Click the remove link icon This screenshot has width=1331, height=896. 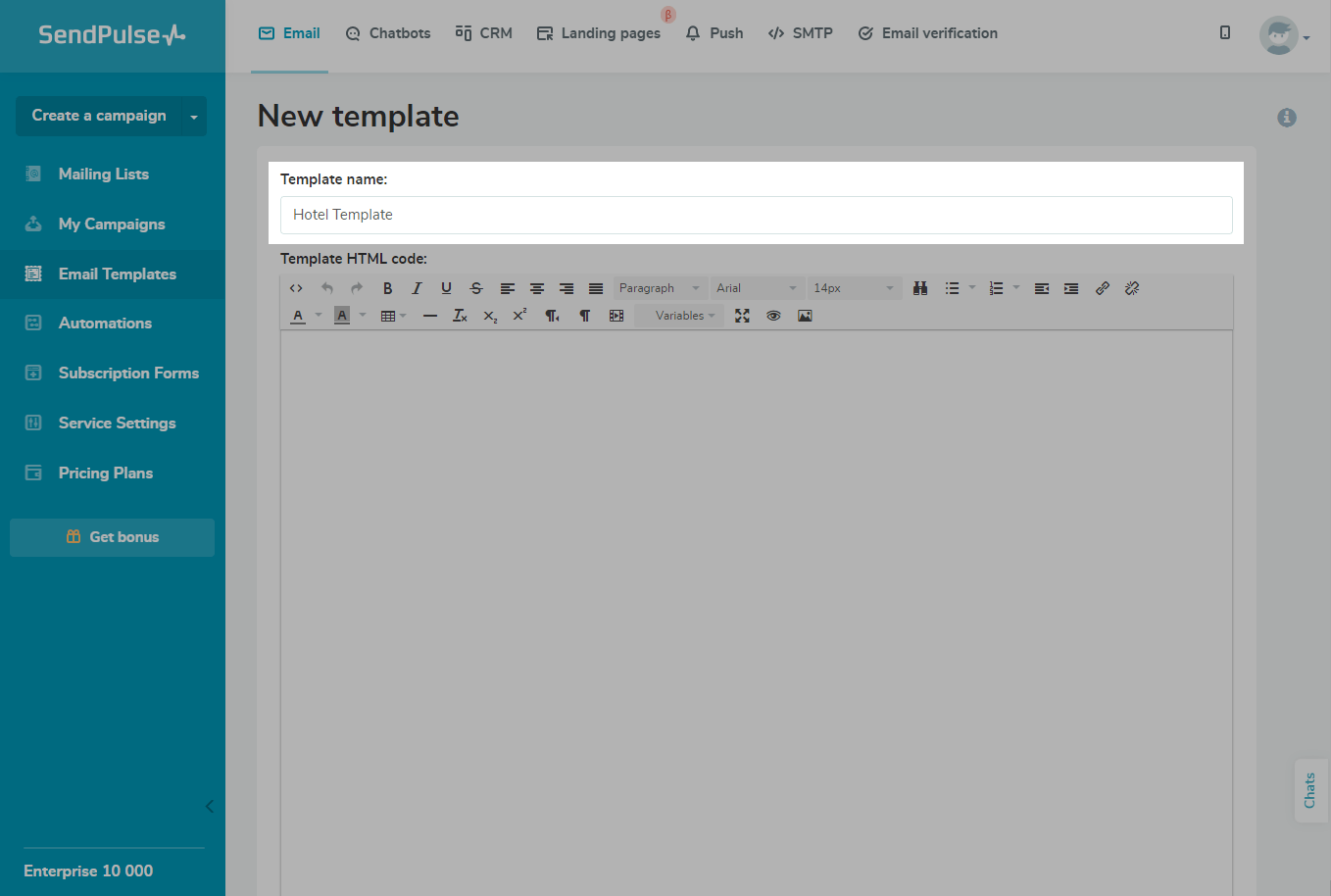tap(1132, 288)
